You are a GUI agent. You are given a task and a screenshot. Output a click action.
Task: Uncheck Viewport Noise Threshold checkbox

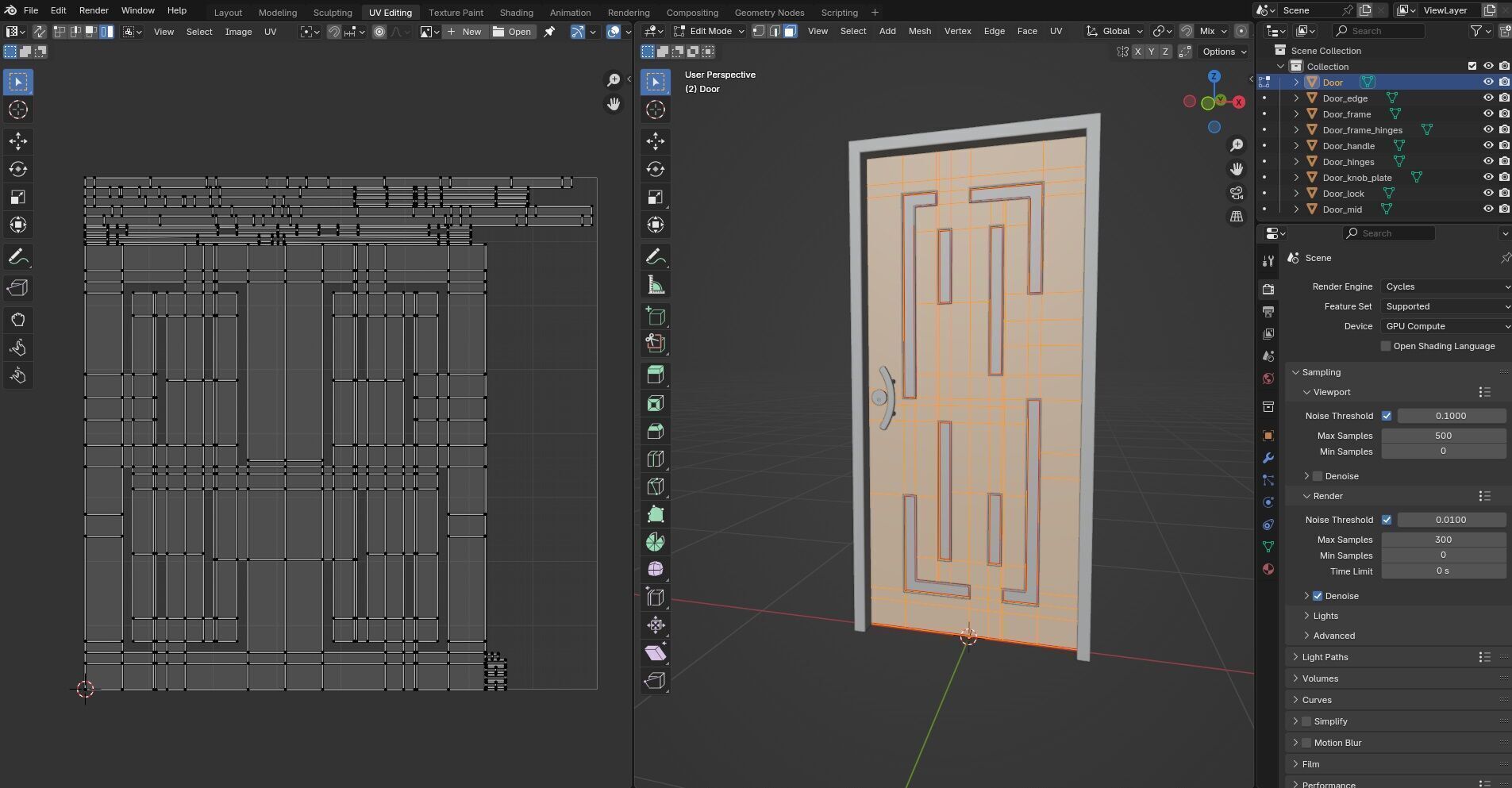pos(1387,416)
